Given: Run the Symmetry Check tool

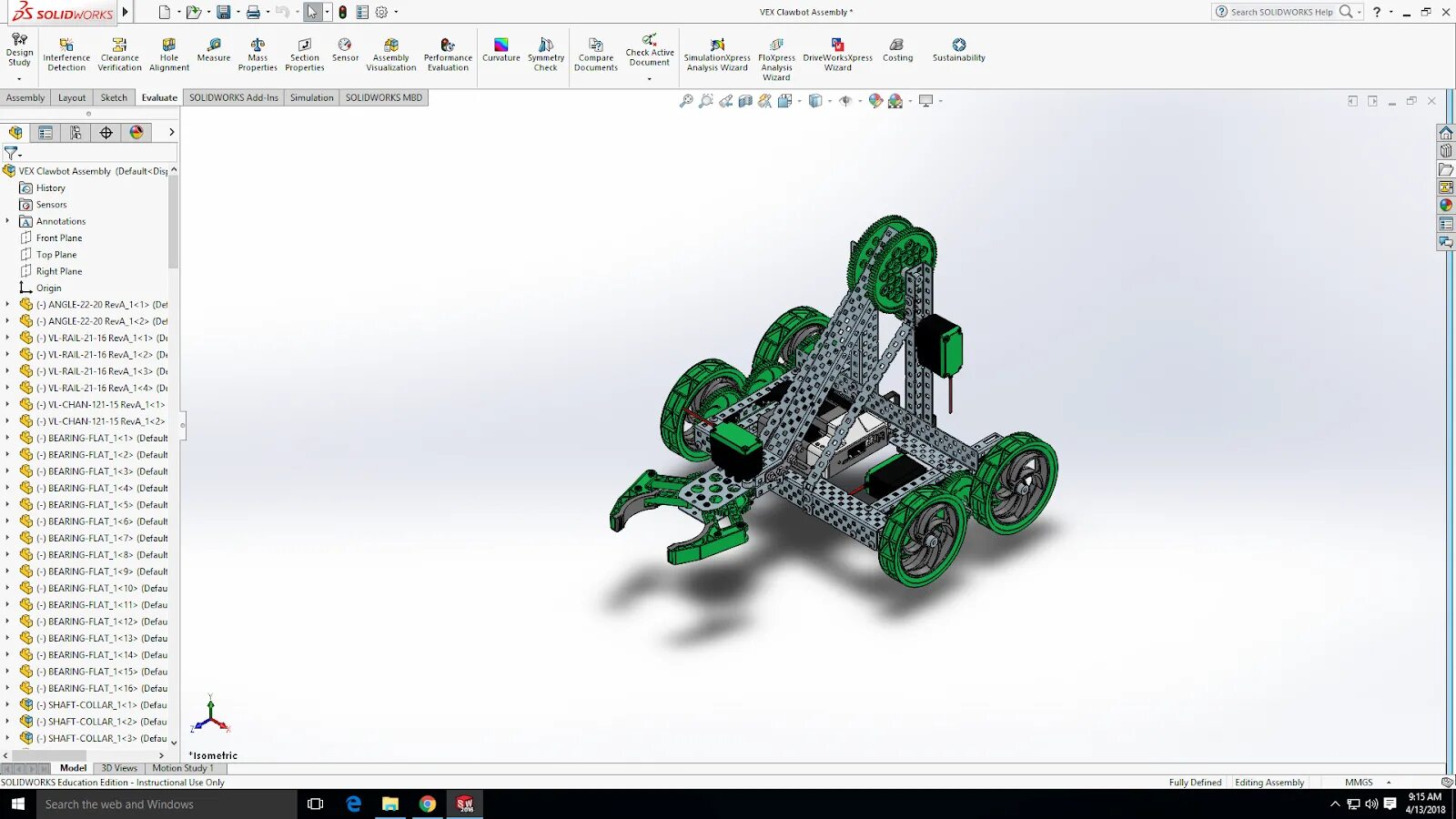Looking at the screenshot, I should [x=546, y=55].
